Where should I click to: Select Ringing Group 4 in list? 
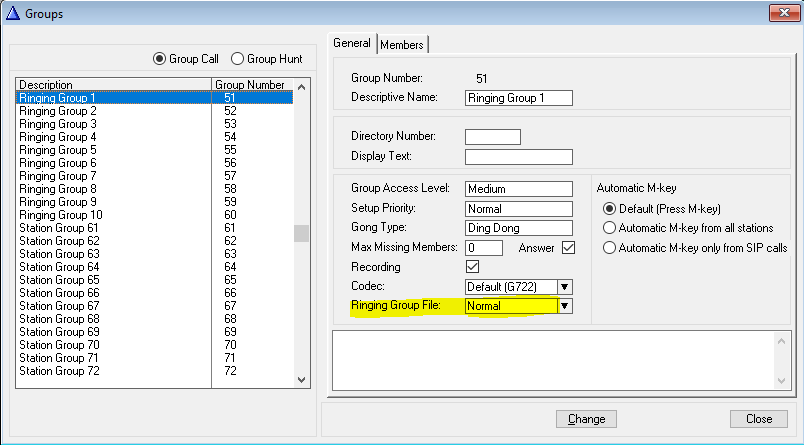[155, 137]
